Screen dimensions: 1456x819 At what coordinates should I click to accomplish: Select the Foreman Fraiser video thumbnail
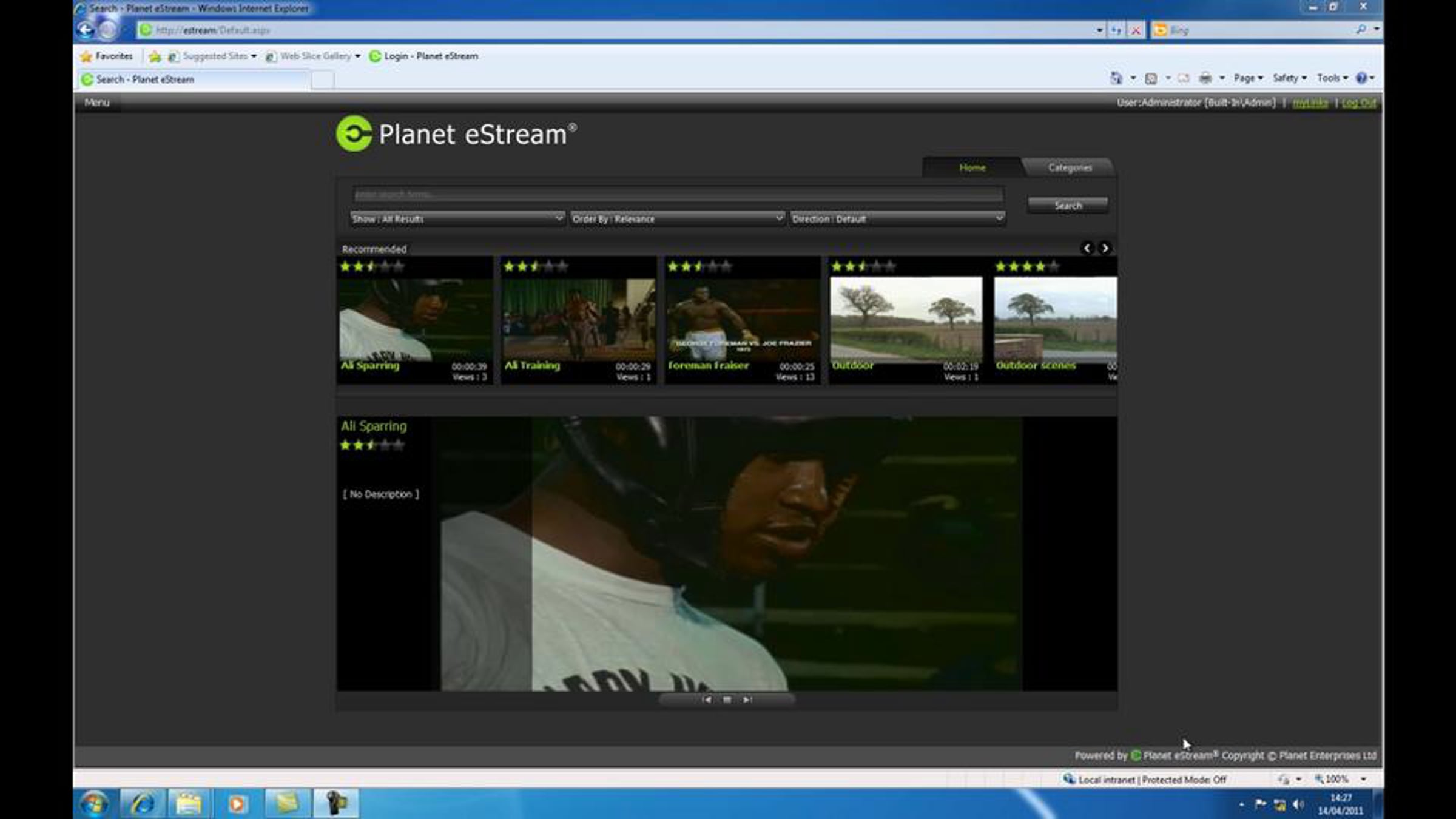click(743, 320)
